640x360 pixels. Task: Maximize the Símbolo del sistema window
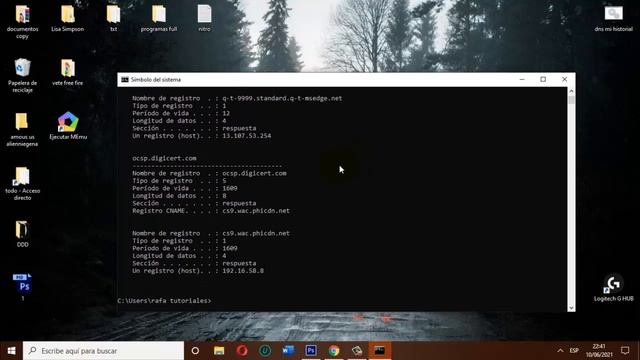pos(543,79)
